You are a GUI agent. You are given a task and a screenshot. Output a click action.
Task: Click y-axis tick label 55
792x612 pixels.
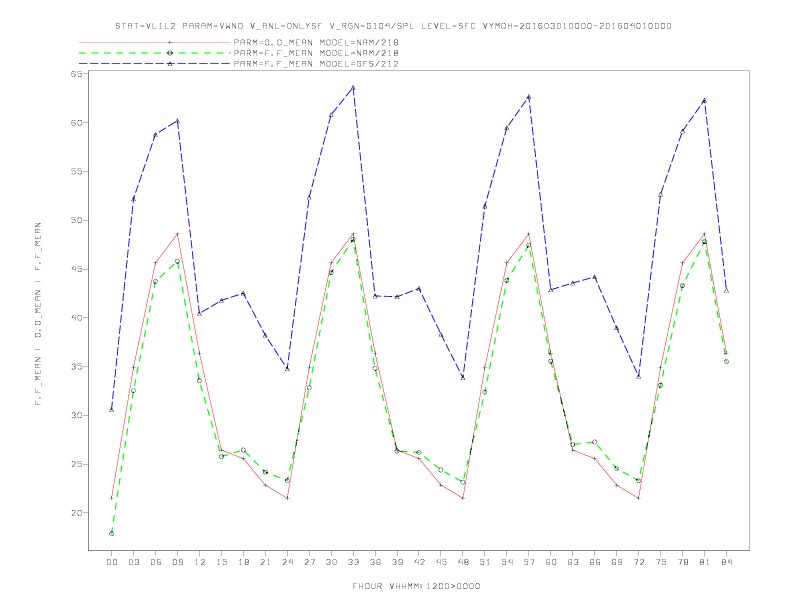(x=76, y=172)
